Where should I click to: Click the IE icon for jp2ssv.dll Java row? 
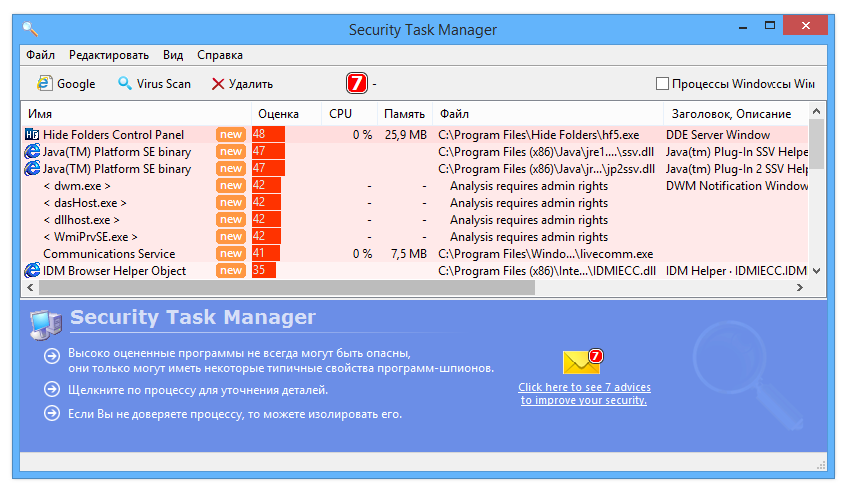point(32,168)
